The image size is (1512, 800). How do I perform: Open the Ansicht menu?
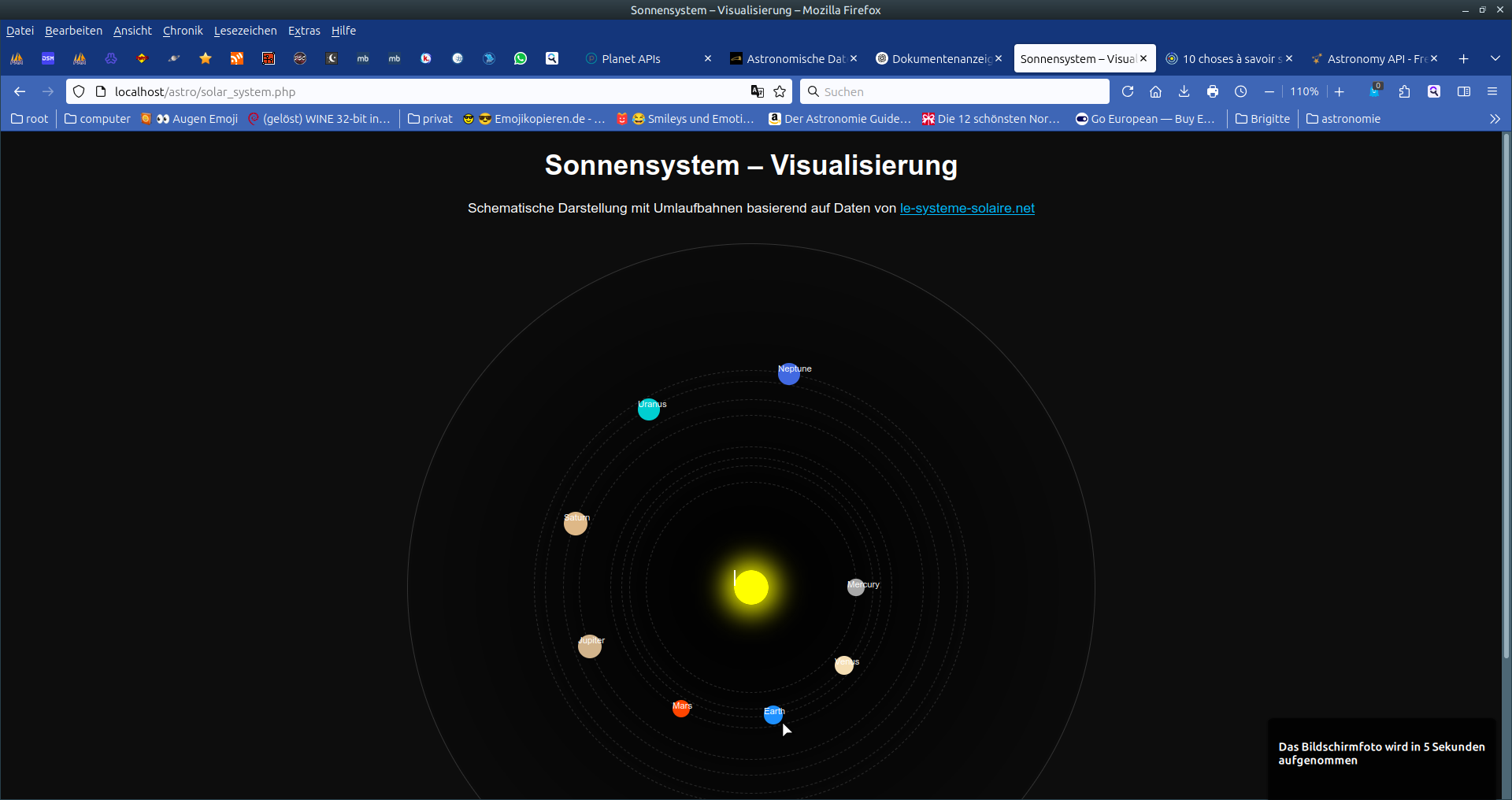pos(132,31)
